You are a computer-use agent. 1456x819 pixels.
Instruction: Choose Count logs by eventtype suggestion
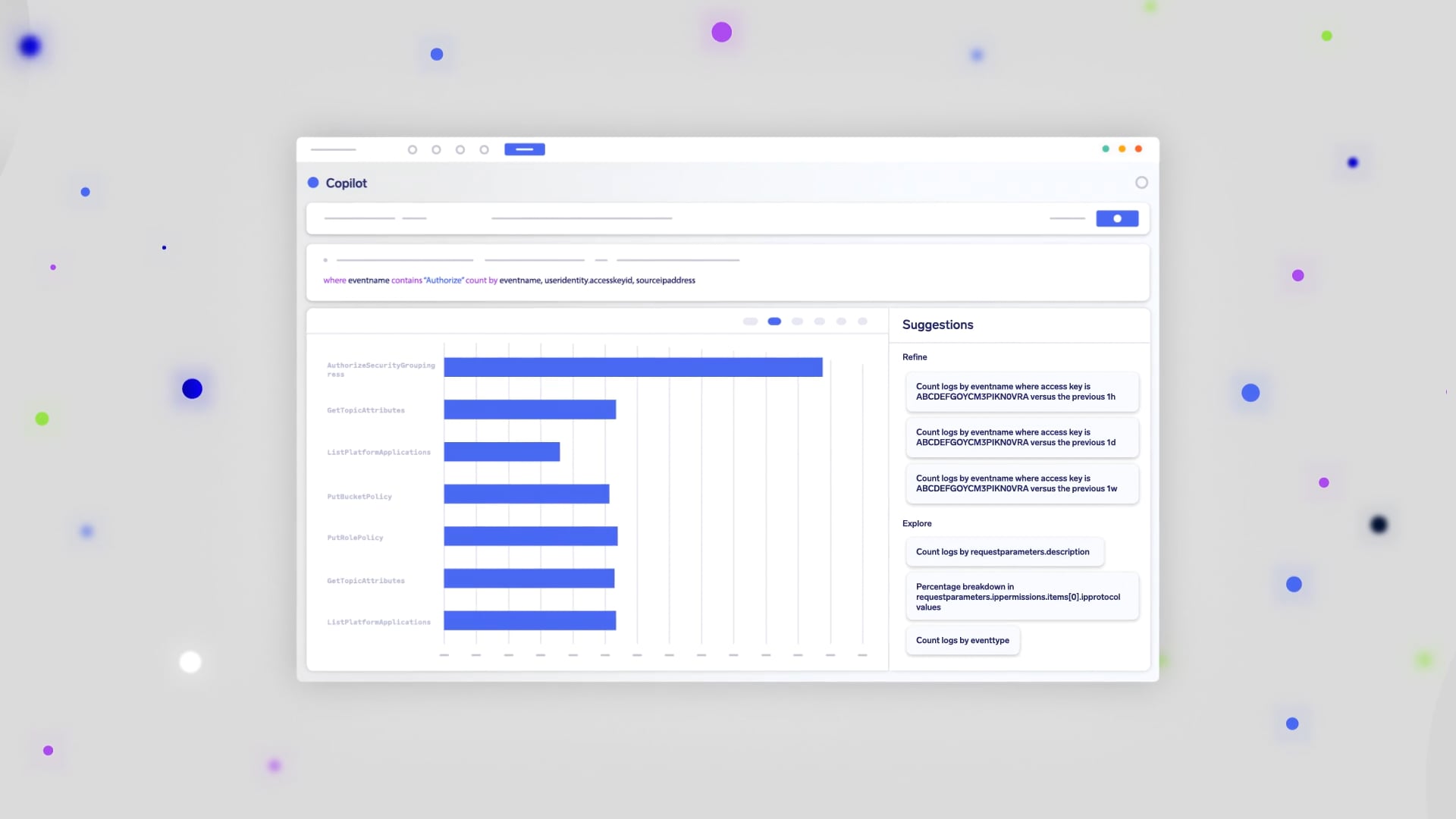[962, 641]
